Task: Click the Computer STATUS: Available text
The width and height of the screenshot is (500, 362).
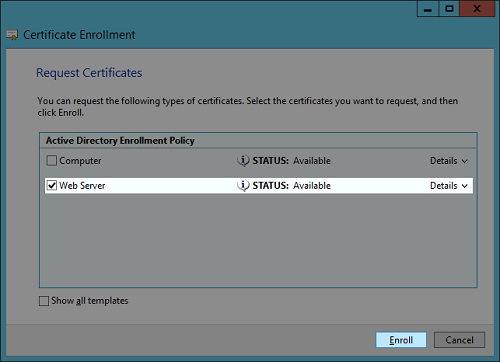Action: point(291,161)
